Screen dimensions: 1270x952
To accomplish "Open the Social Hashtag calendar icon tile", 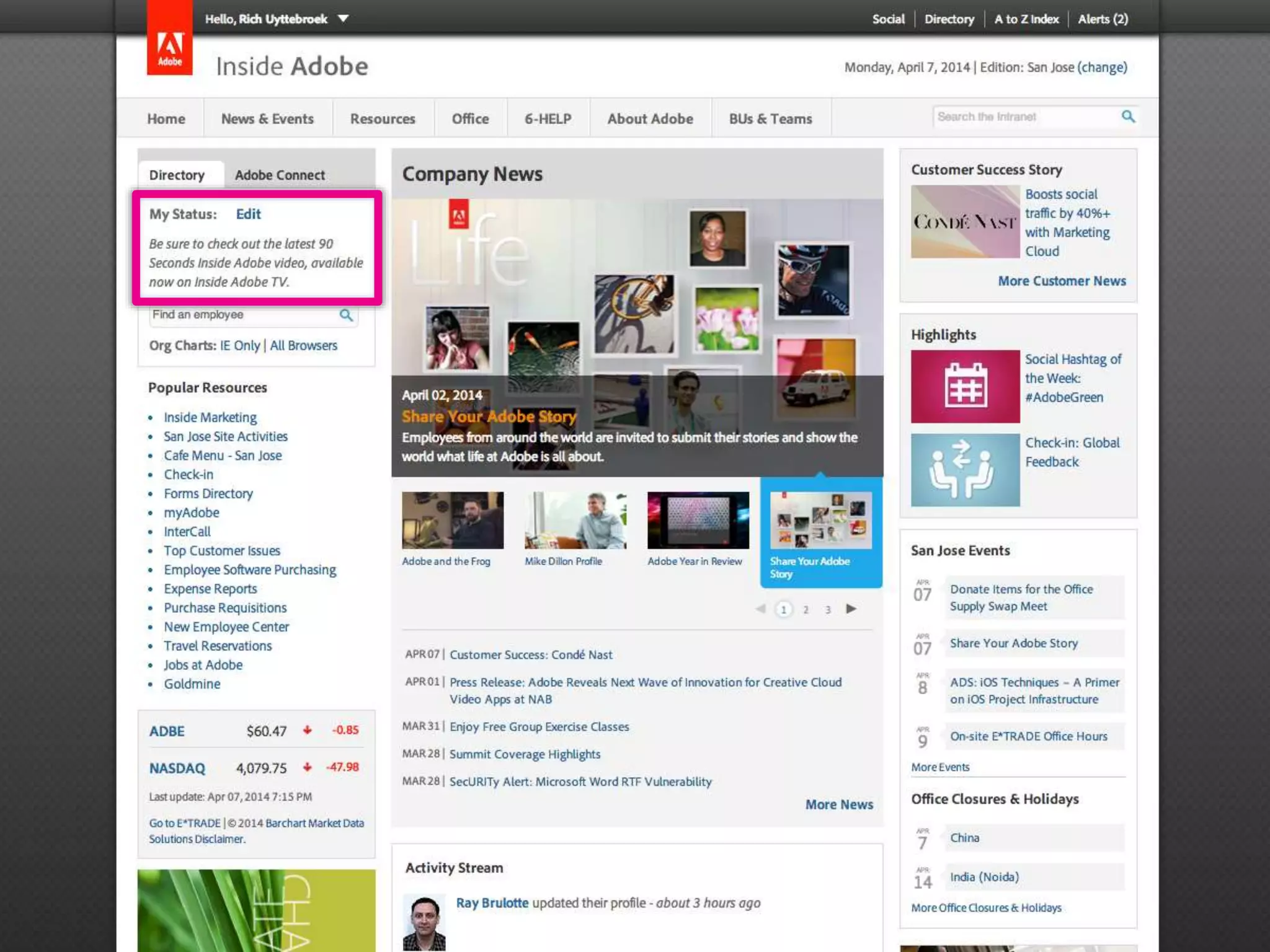I will (965, 386).
